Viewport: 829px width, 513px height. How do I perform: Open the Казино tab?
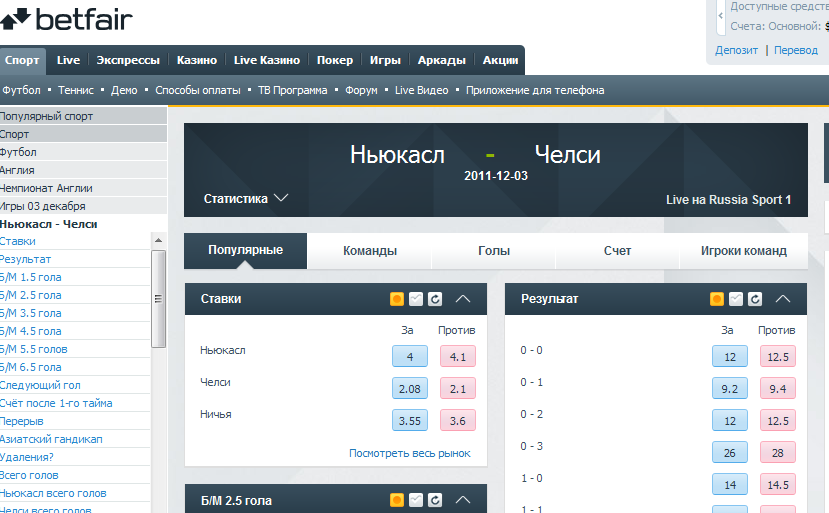tap(197, 60)
